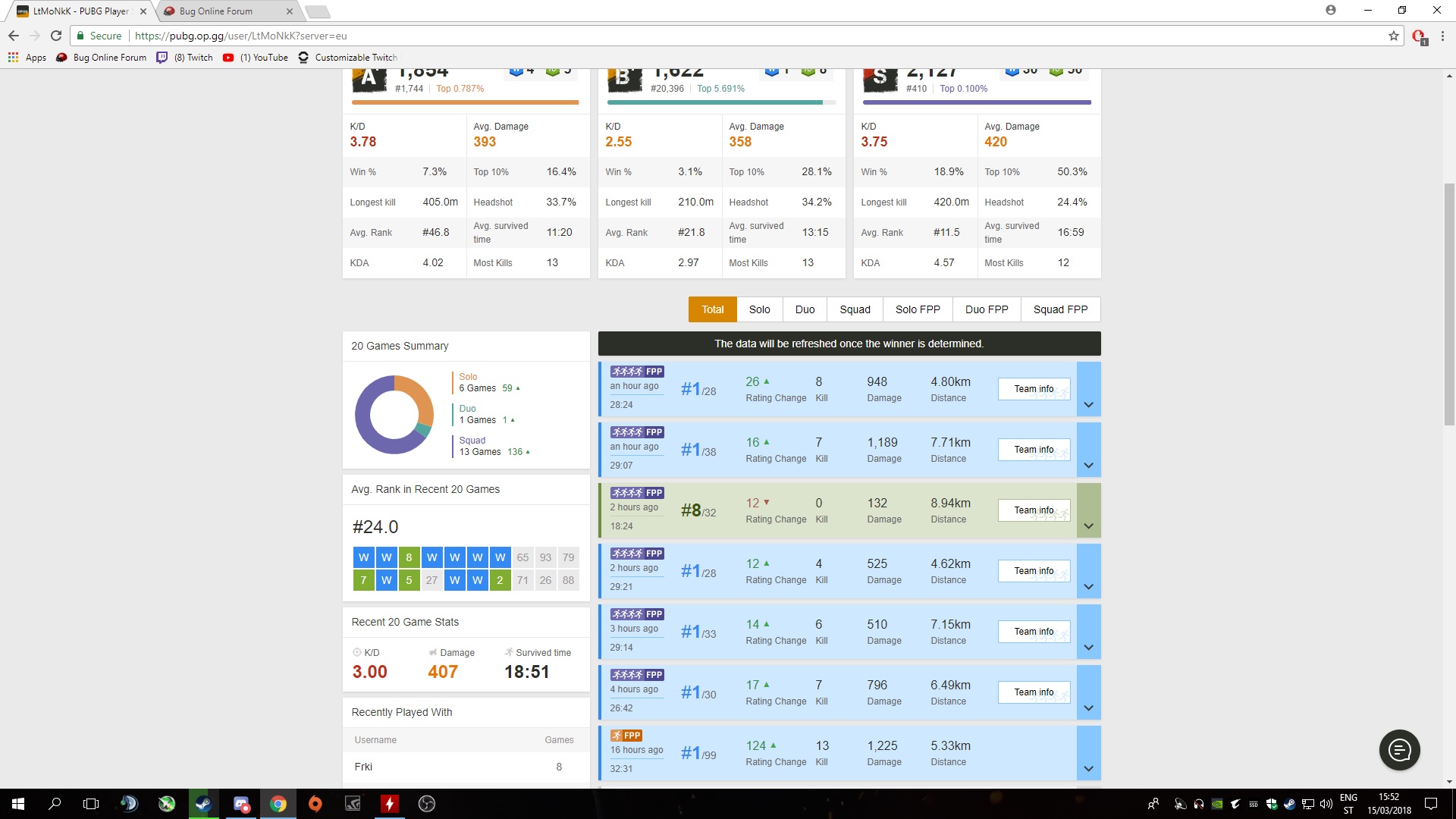Click the bookmark star icon in address bar
The width and height of the screenshot is (1456, 819).
click(1394, 36)
